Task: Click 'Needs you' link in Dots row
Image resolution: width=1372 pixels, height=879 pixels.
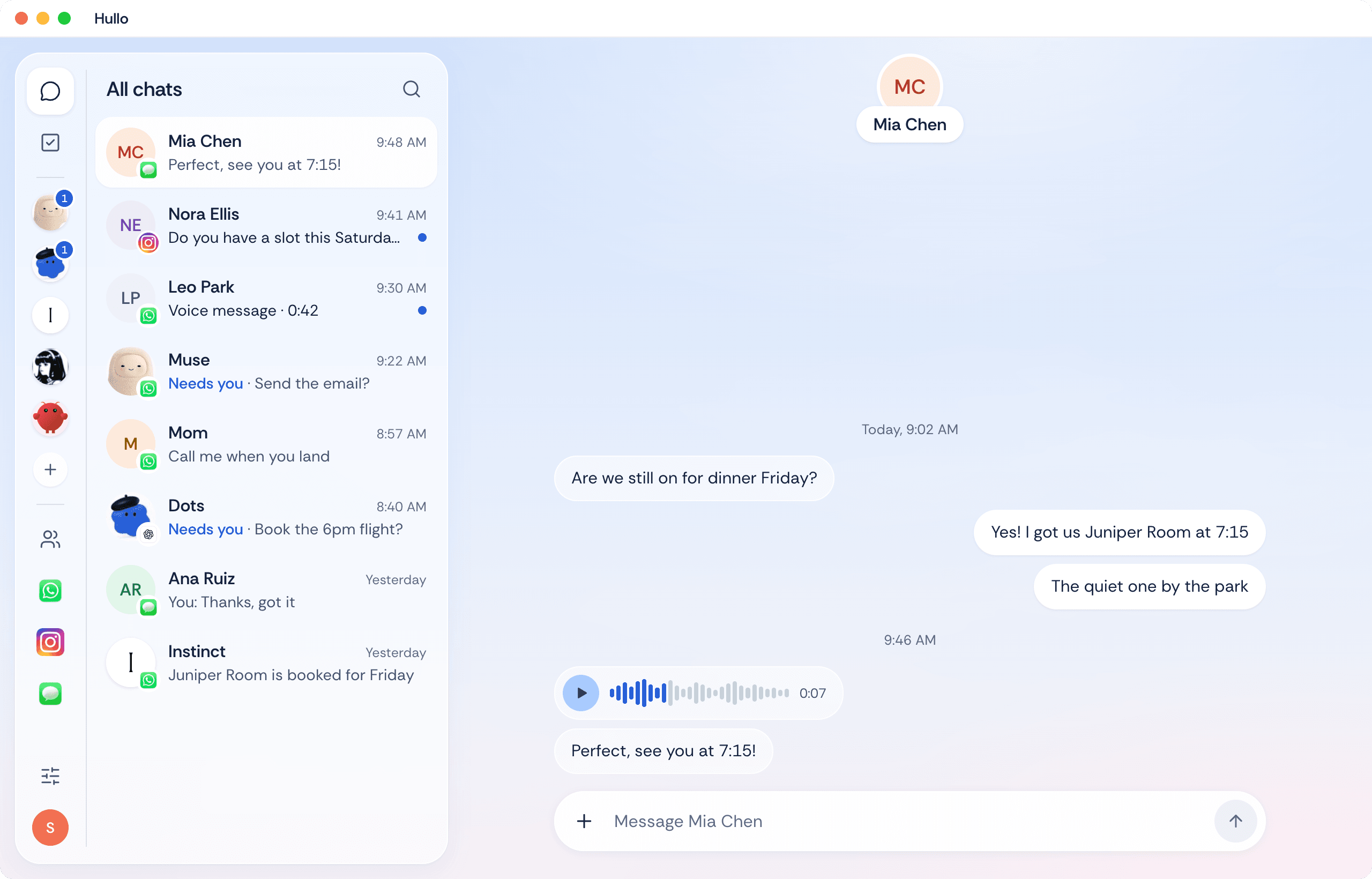Action: coord(205,530)
